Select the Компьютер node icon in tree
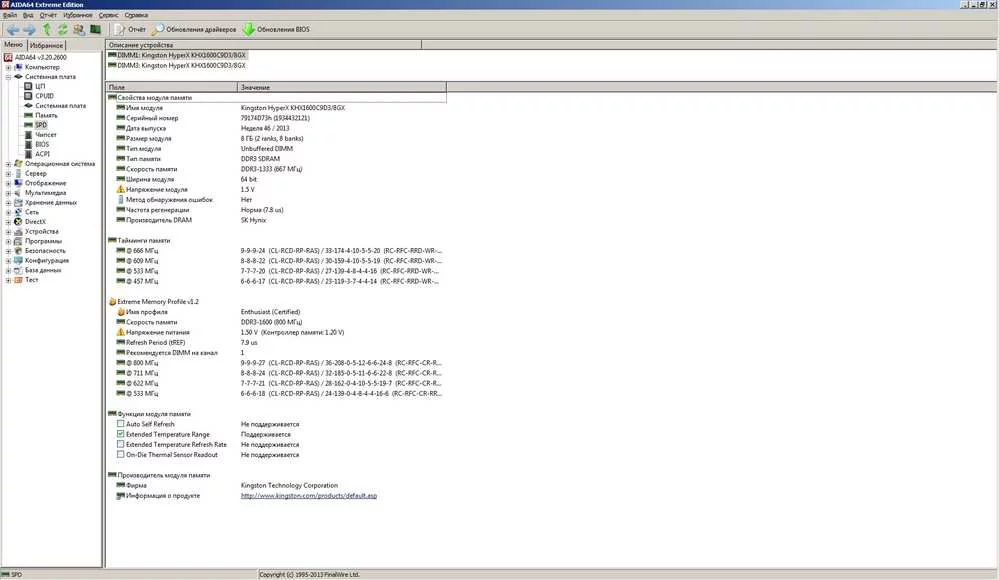Image resolution: width=1000 pixels, height=580 pixels. [x=18, y=67]
